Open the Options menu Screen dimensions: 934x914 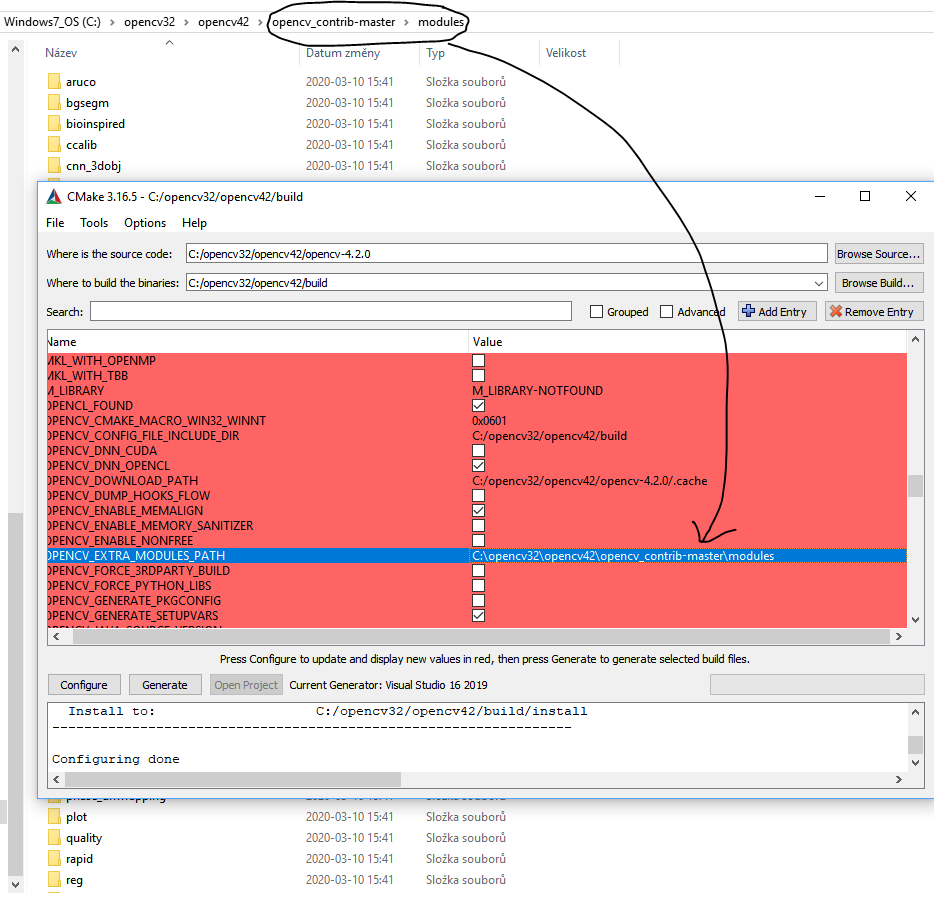(x=144, y=222)
